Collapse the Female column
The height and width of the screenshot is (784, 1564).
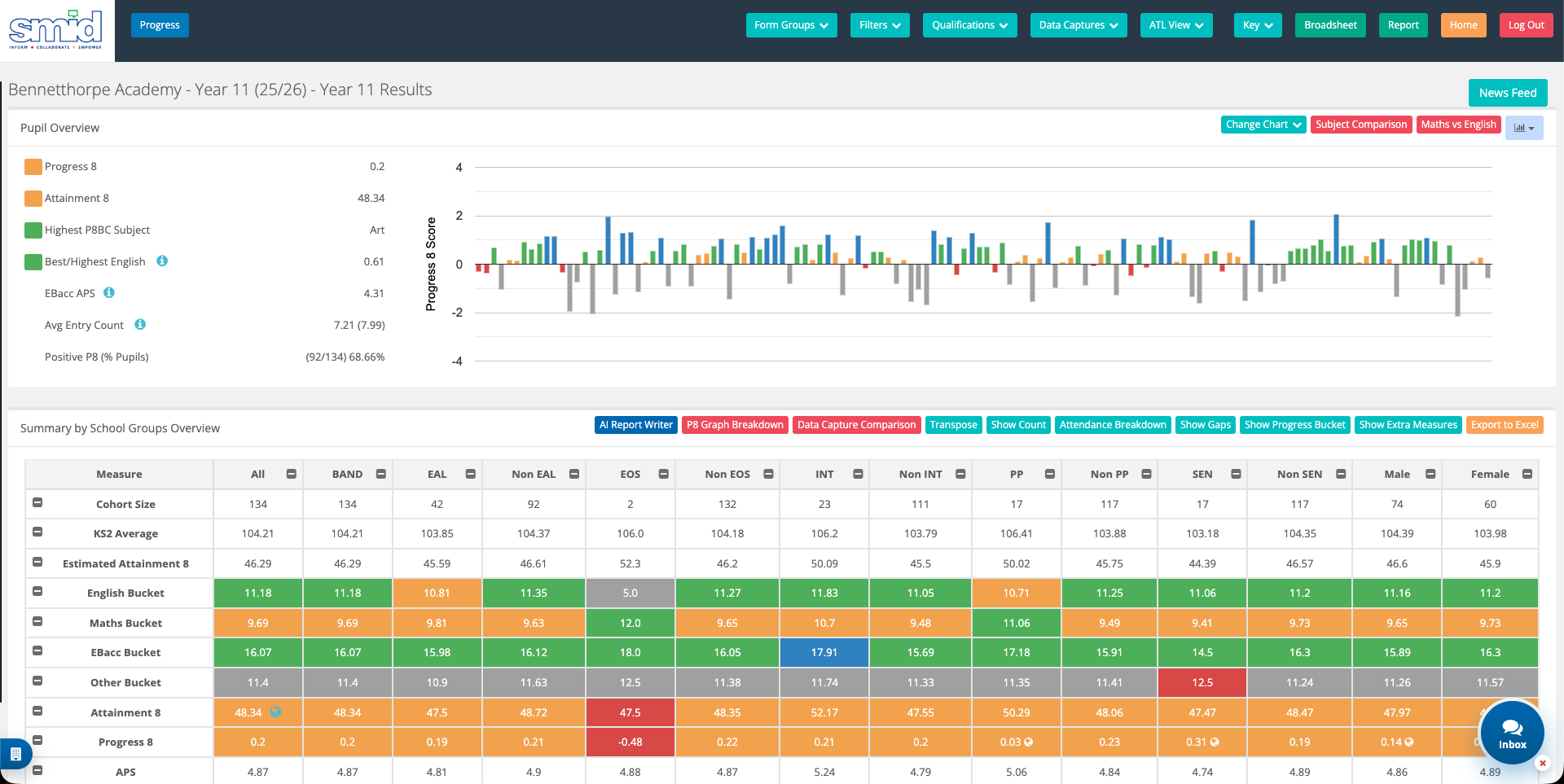tap(1527, 474)
